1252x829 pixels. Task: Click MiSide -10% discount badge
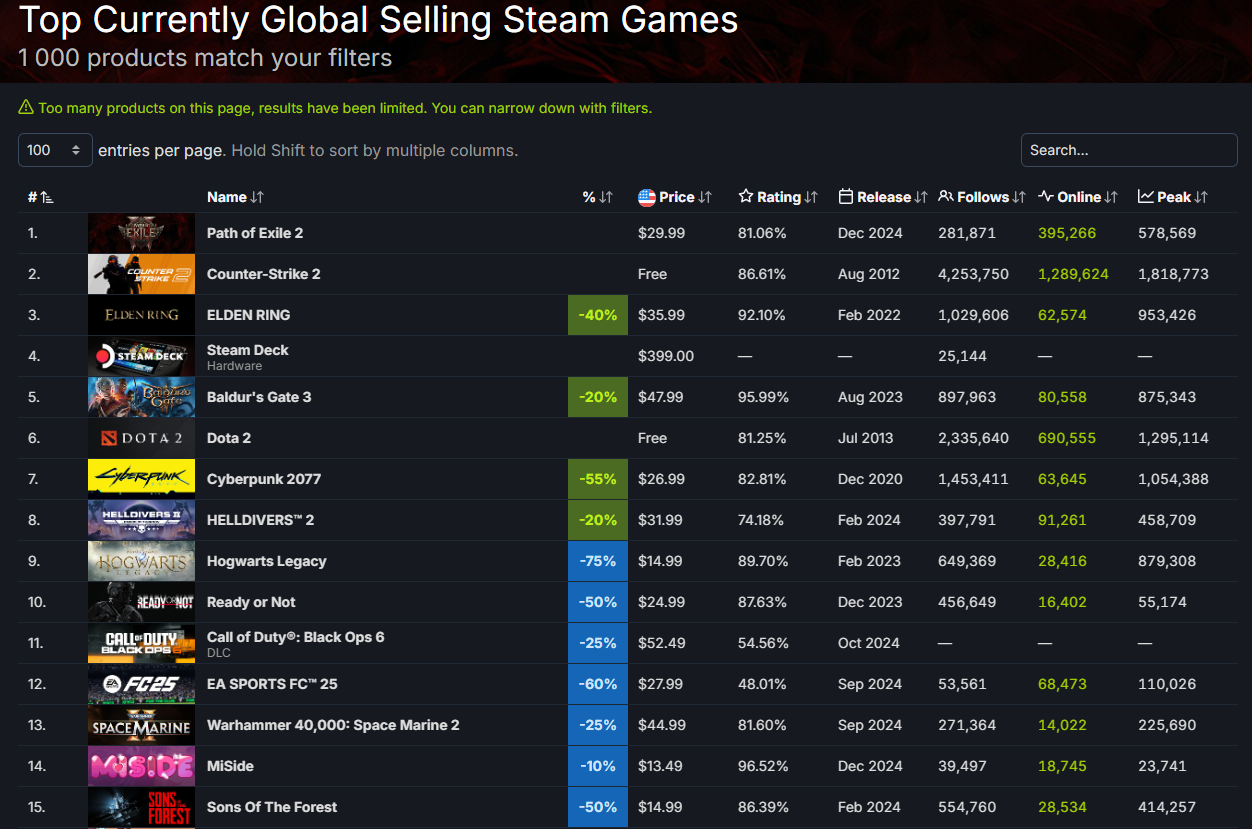pos(598,766)
